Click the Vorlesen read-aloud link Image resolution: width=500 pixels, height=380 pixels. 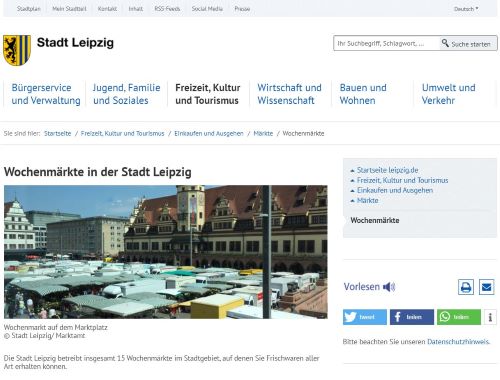(x=362, y=287)
